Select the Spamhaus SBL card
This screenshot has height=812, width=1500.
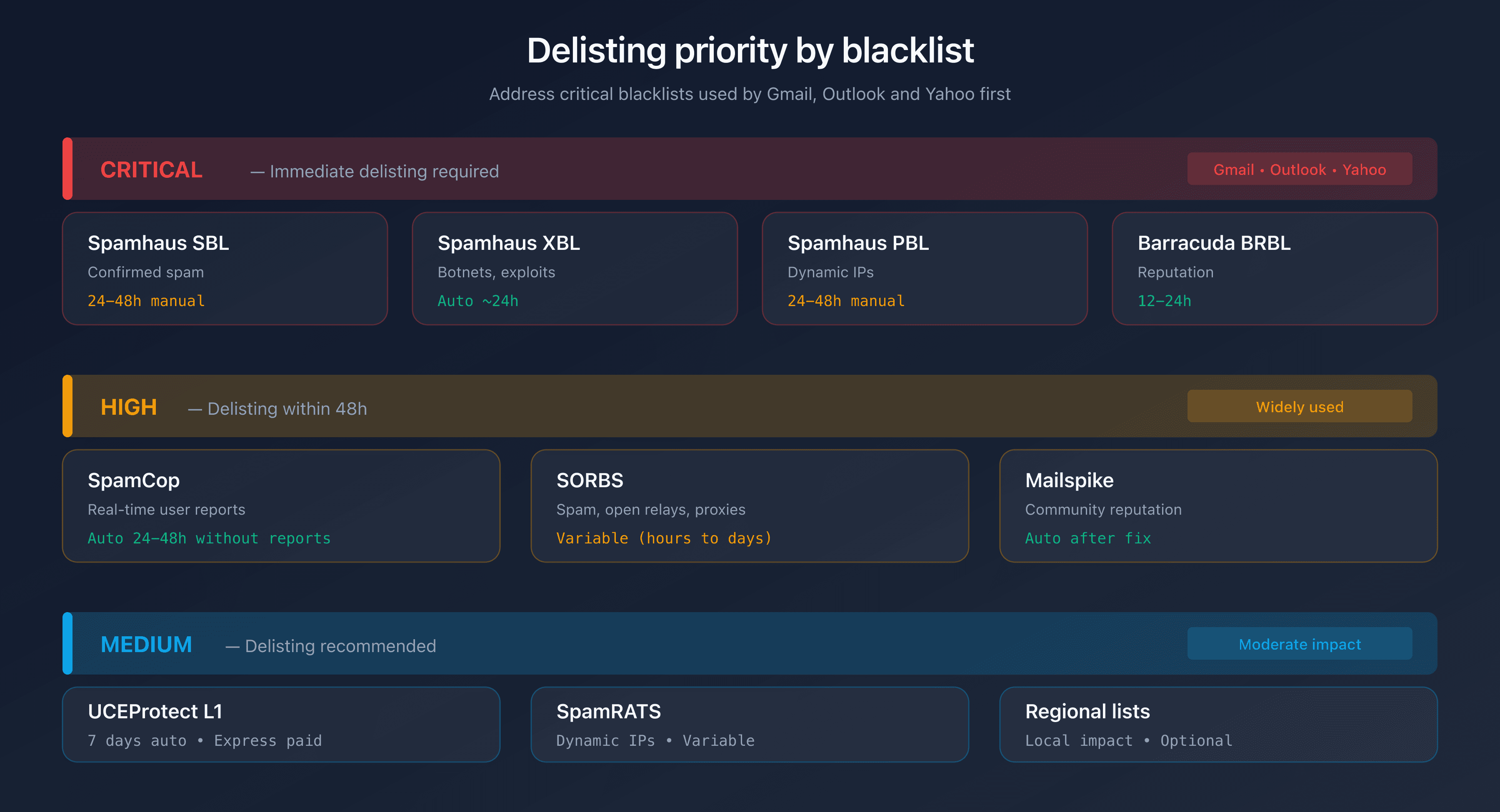225,268
